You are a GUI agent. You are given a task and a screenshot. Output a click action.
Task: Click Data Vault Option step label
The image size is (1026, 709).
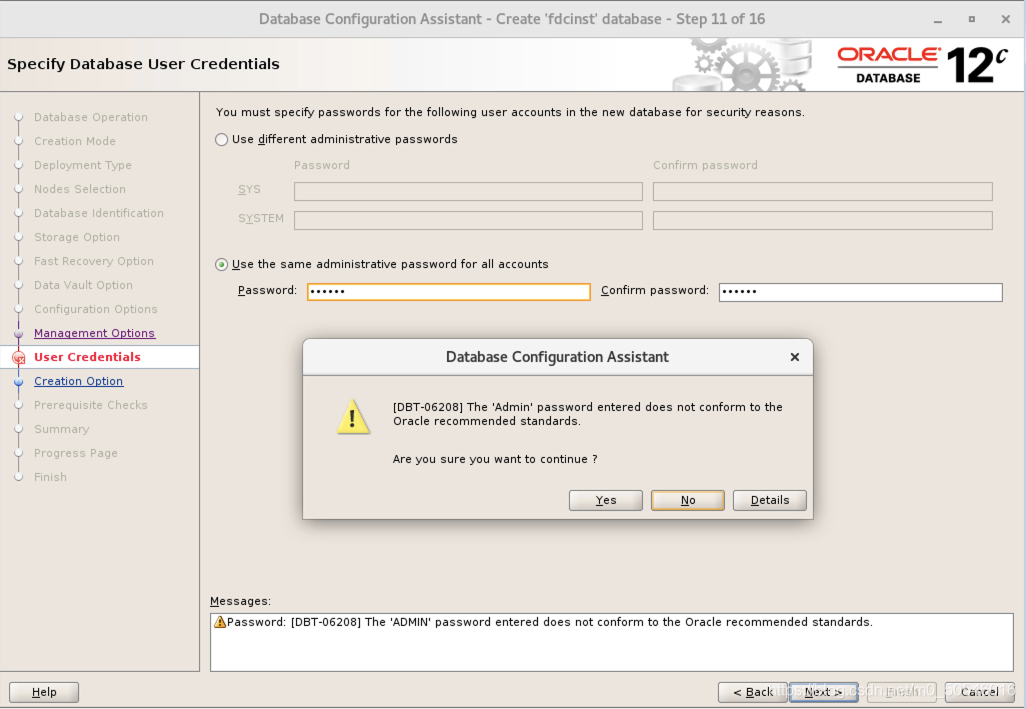point(83,285)
